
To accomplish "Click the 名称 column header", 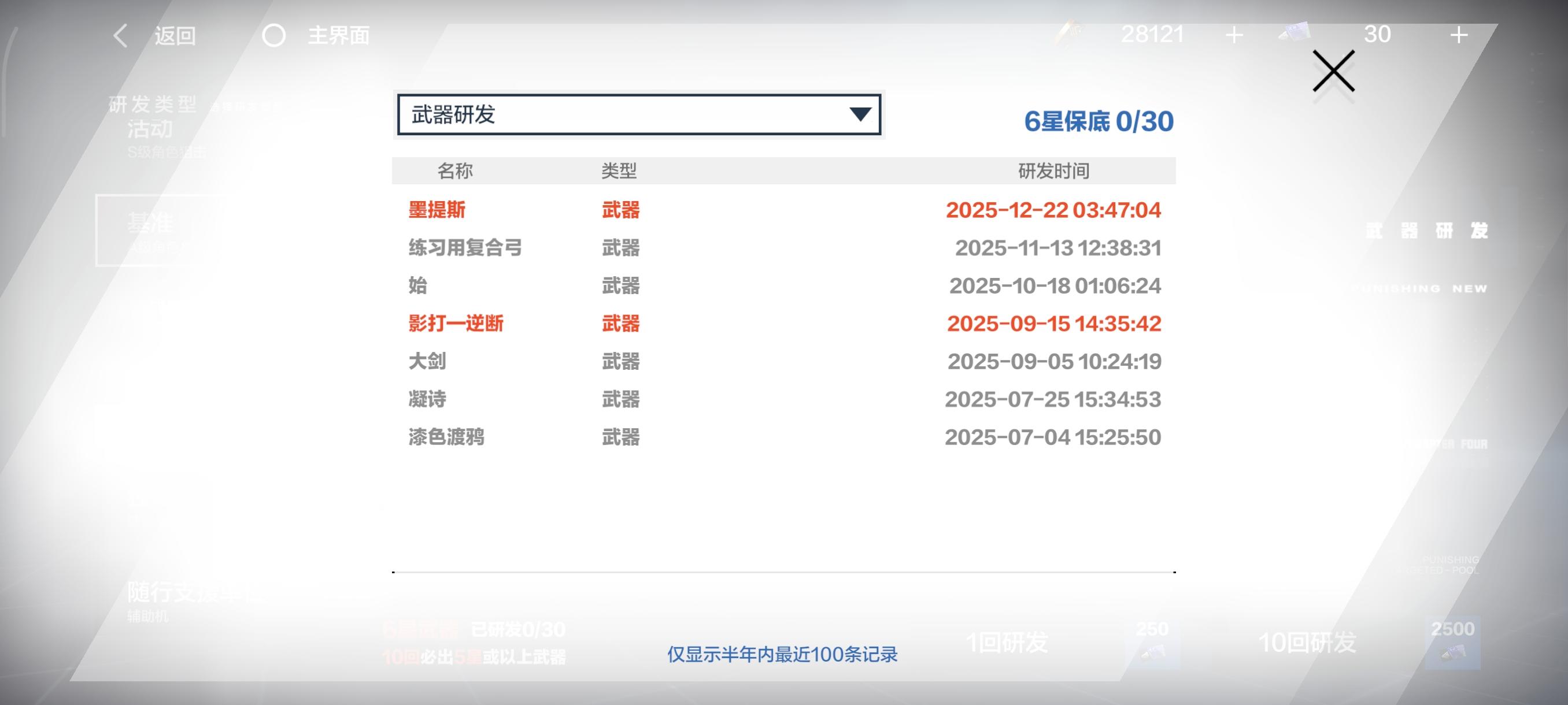I will coord(454,171).
